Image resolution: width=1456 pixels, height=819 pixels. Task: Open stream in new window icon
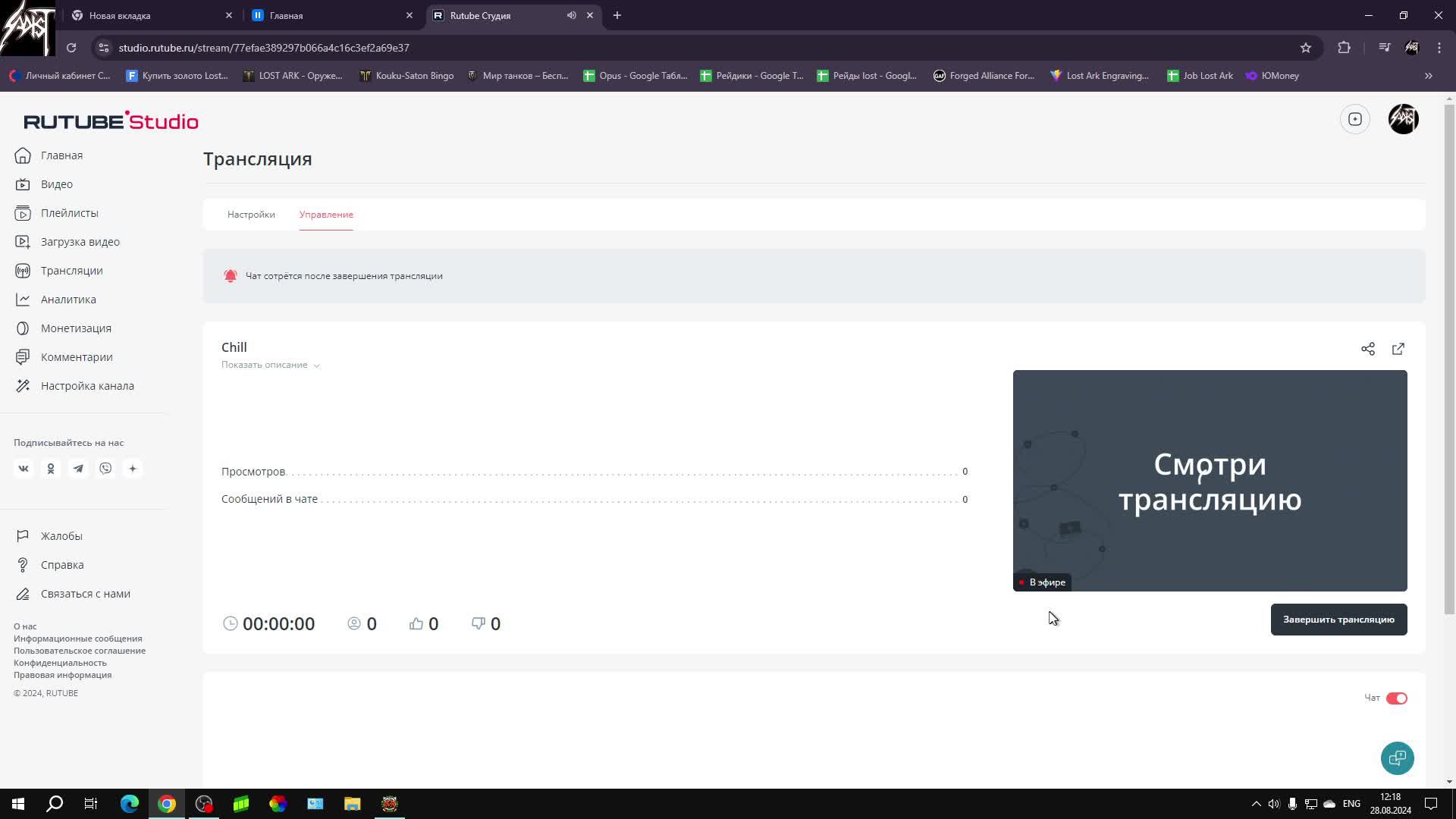click(x=1398, y=349)
